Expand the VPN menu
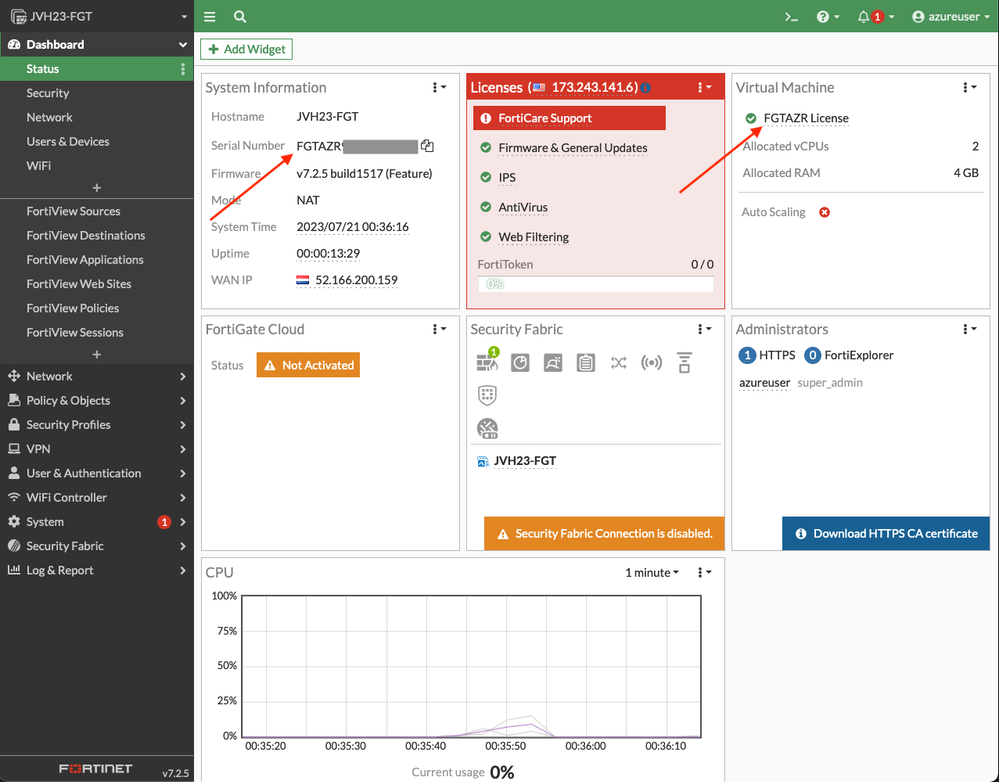This screenshot has height=782, width=999. coord(97,449)
